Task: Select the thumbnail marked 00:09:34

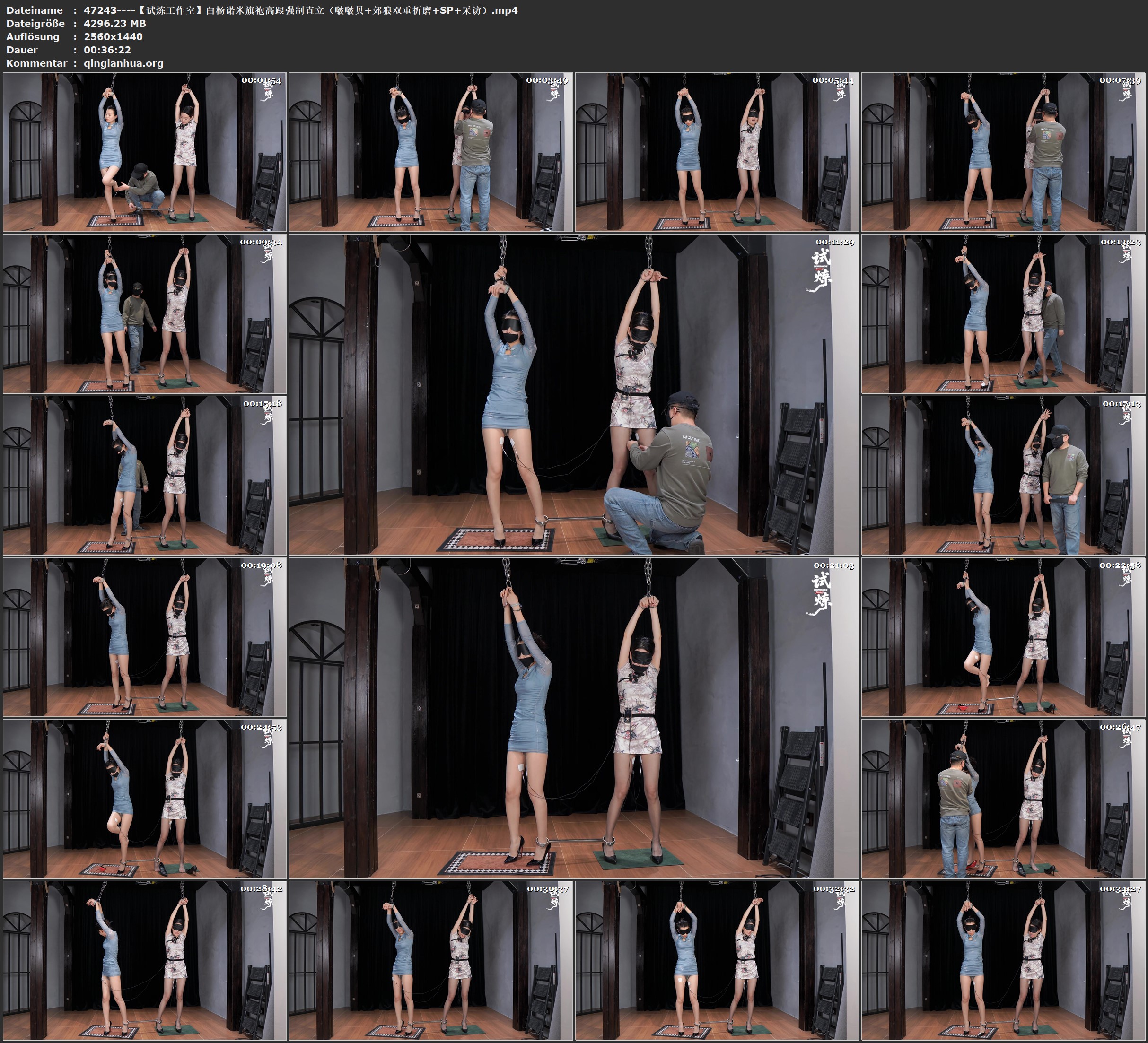Action: pos(145,313)
